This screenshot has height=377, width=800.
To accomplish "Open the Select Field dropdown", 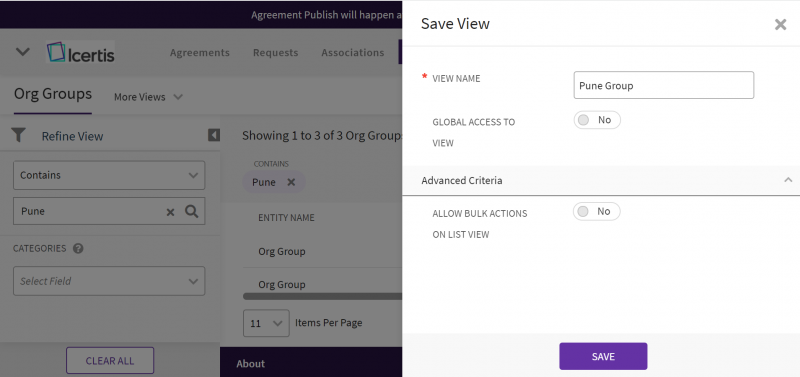I will (109, 281).
